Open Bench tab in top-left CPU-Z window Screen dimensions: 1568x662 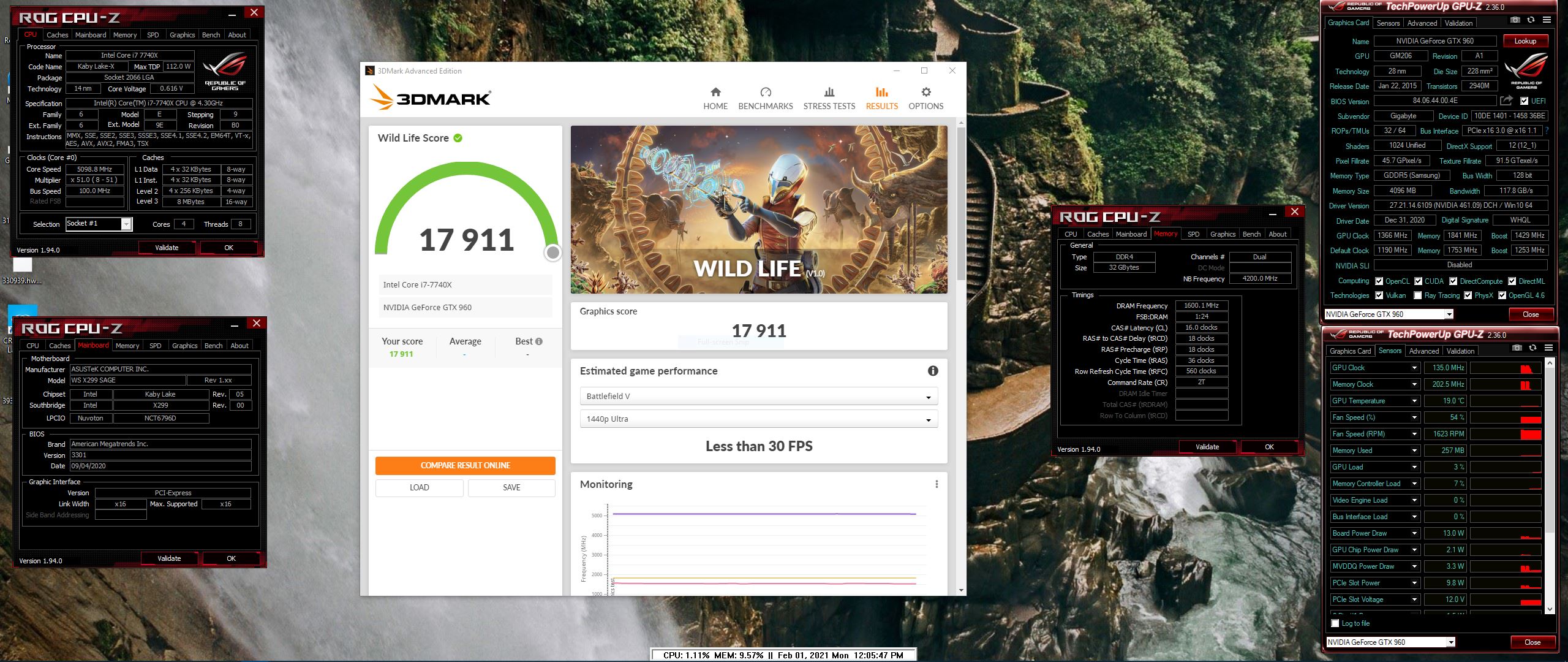pyautogui.click(x=211, y=35)
